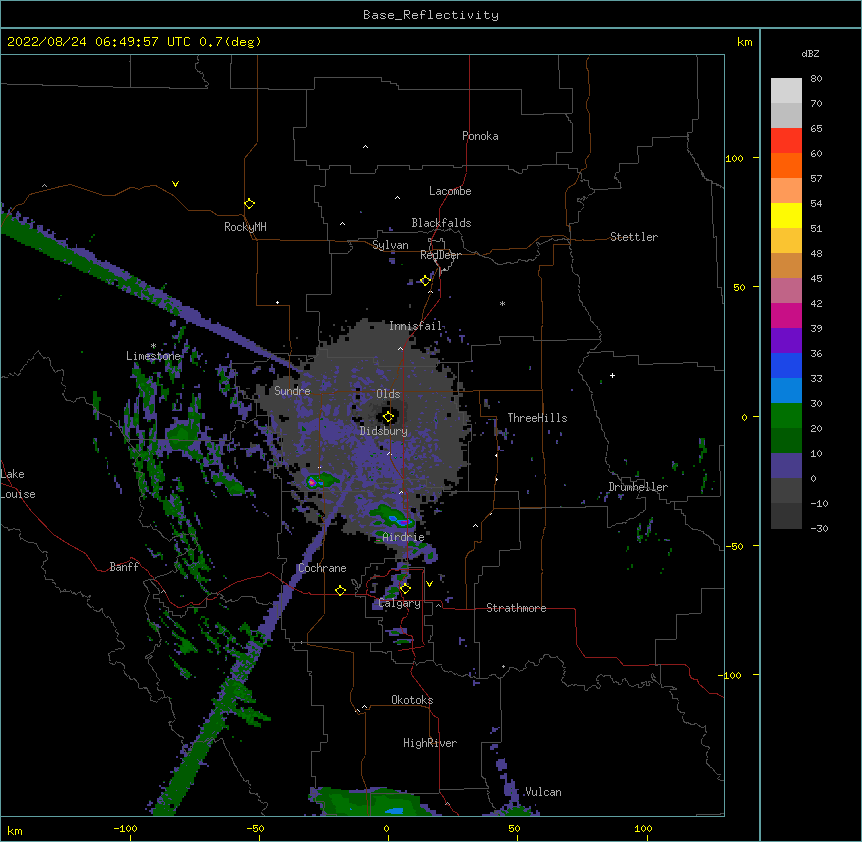Click the 50 tick on bottom axis

tap(514, 828)
